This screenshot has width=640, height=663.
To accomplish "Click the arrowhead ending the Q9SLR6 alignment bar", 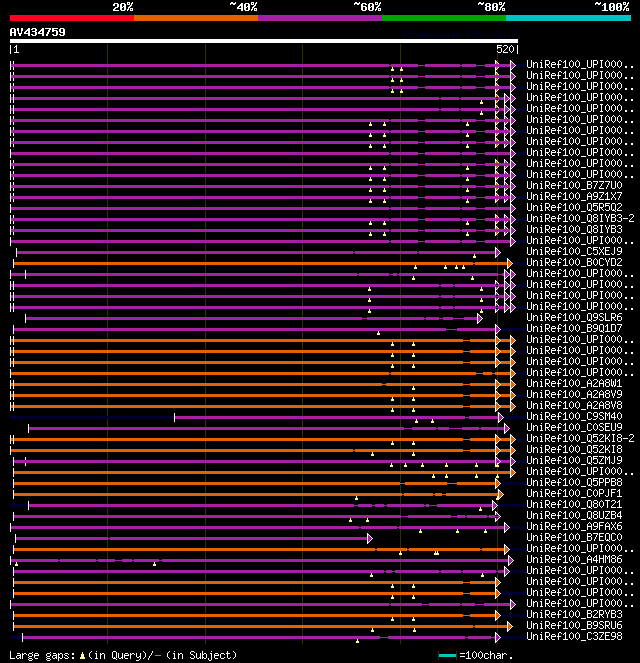I will (x=479, y=318).
